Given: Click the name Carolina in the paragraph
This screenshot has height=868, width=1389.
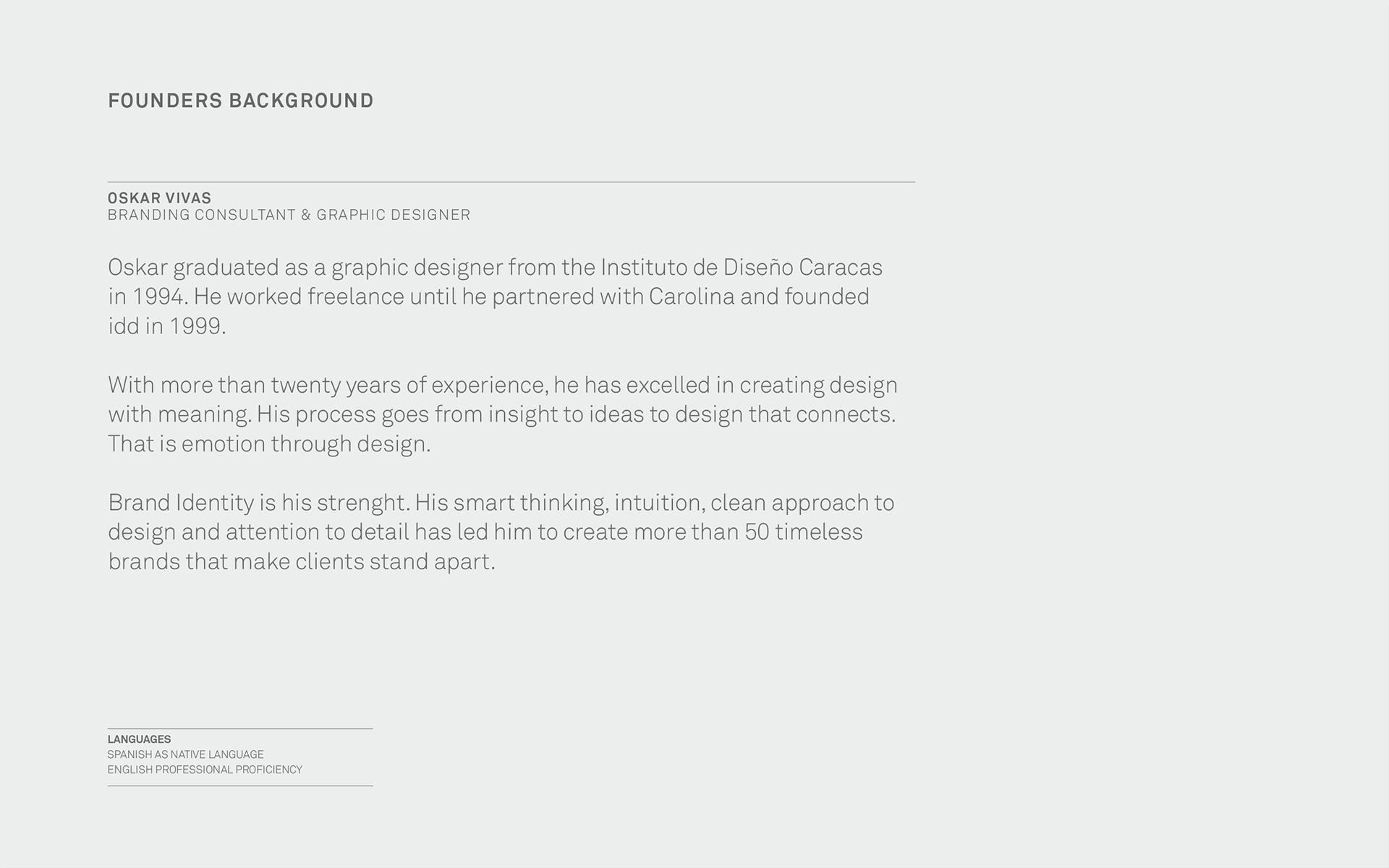Looking at the screenshot, I should click(691, 297).
